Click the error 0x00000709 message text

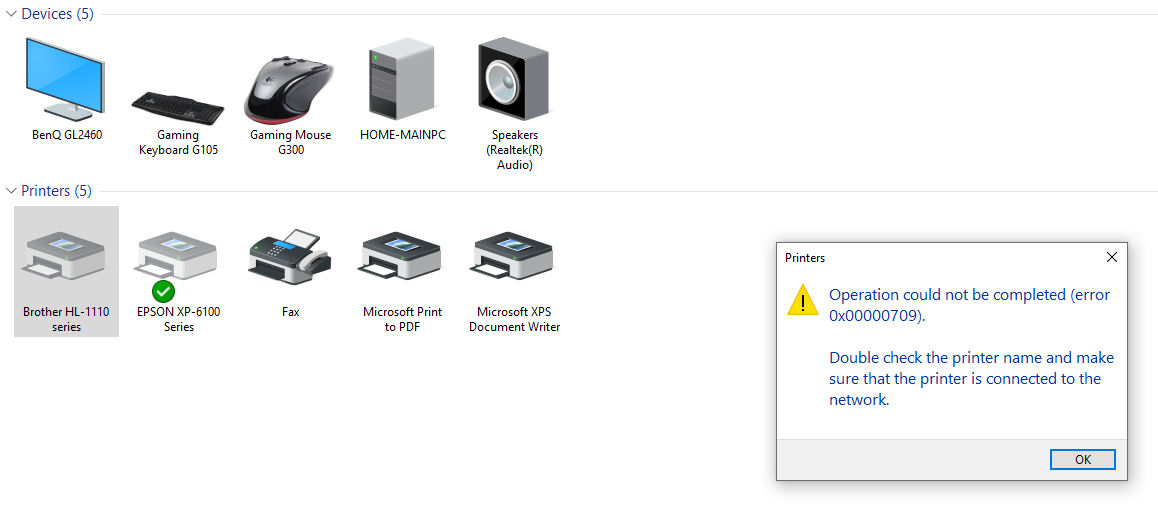969,305
